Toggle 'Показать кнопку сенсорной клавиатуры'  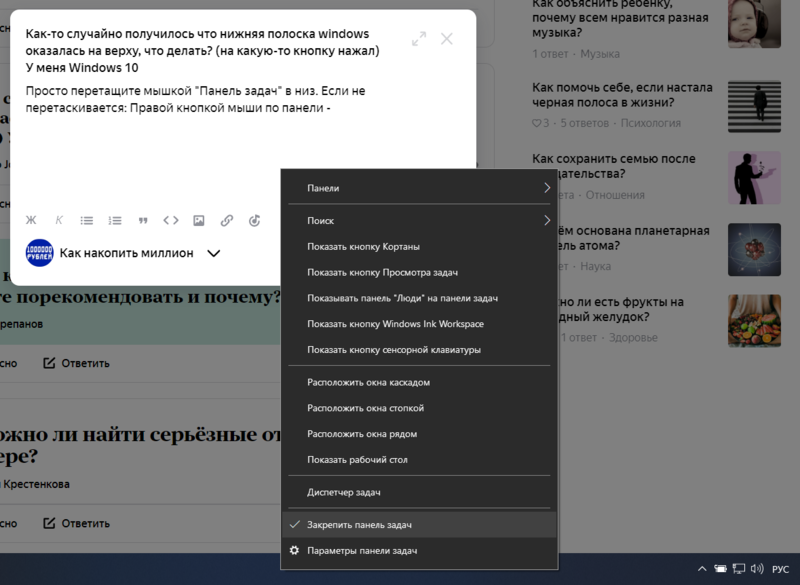419,350
